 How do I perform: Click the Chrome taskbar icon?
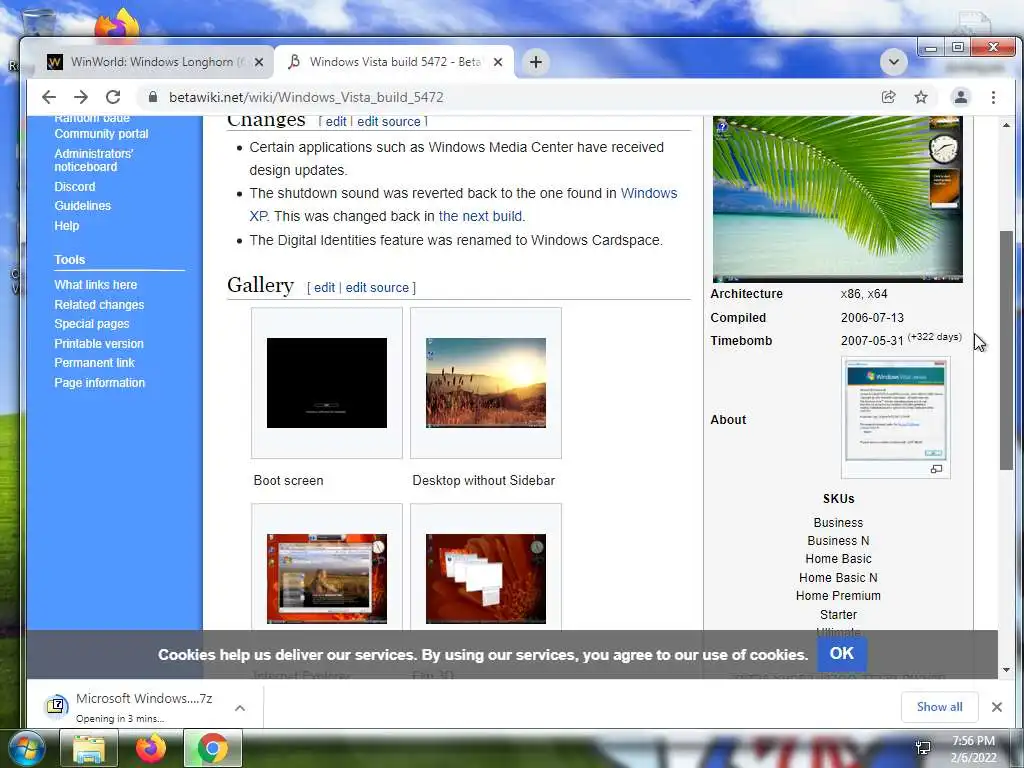pos(213,748)
